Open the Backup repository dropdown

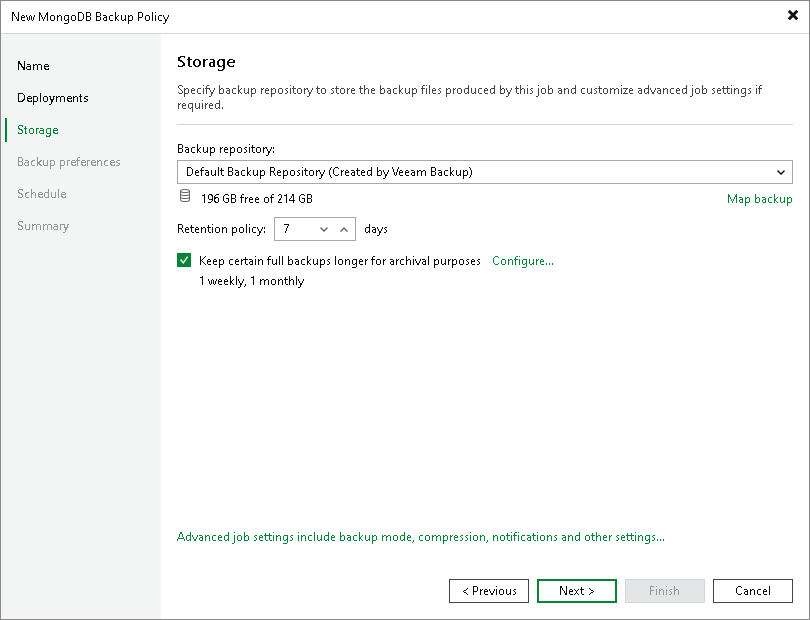781,172
